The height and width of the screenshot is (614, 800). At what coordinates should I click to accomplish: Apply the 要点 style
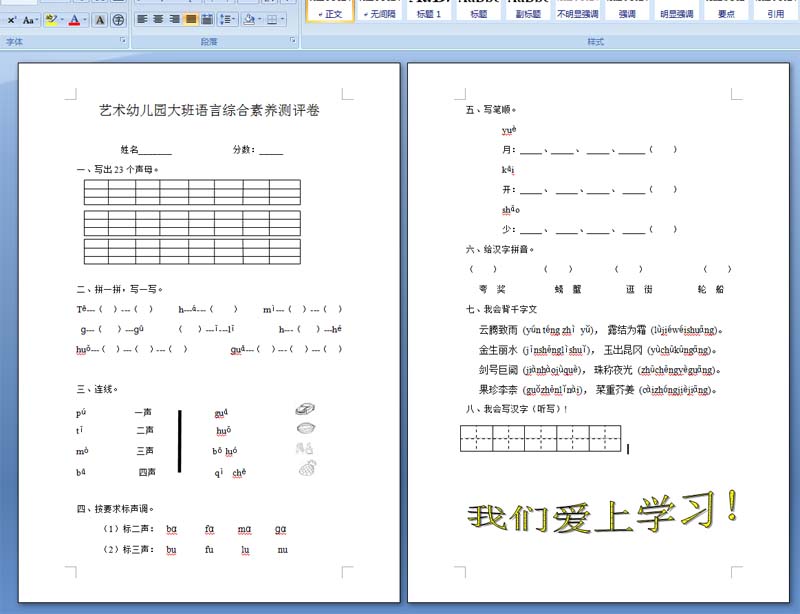click(x=726, y=11)
